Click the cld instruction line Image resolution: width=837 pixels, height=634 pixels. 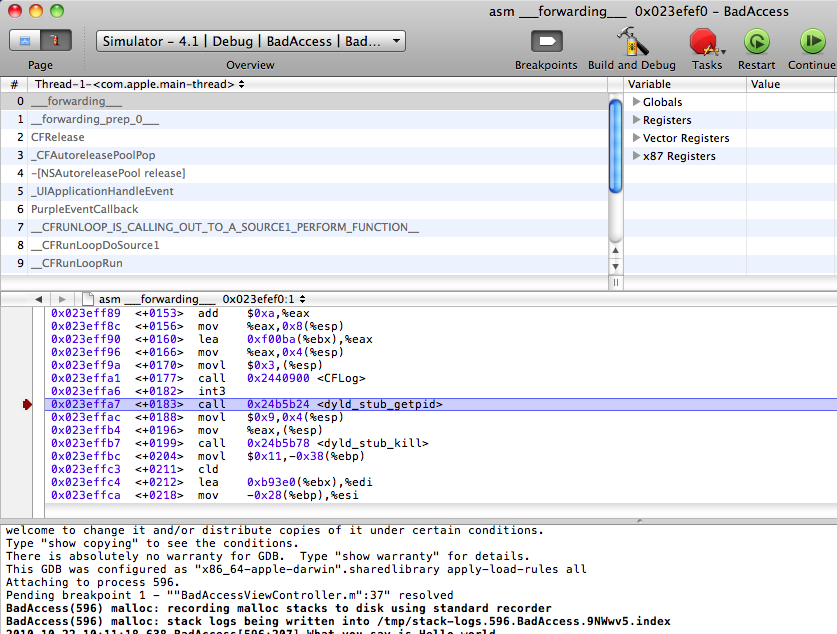(441, 469)
